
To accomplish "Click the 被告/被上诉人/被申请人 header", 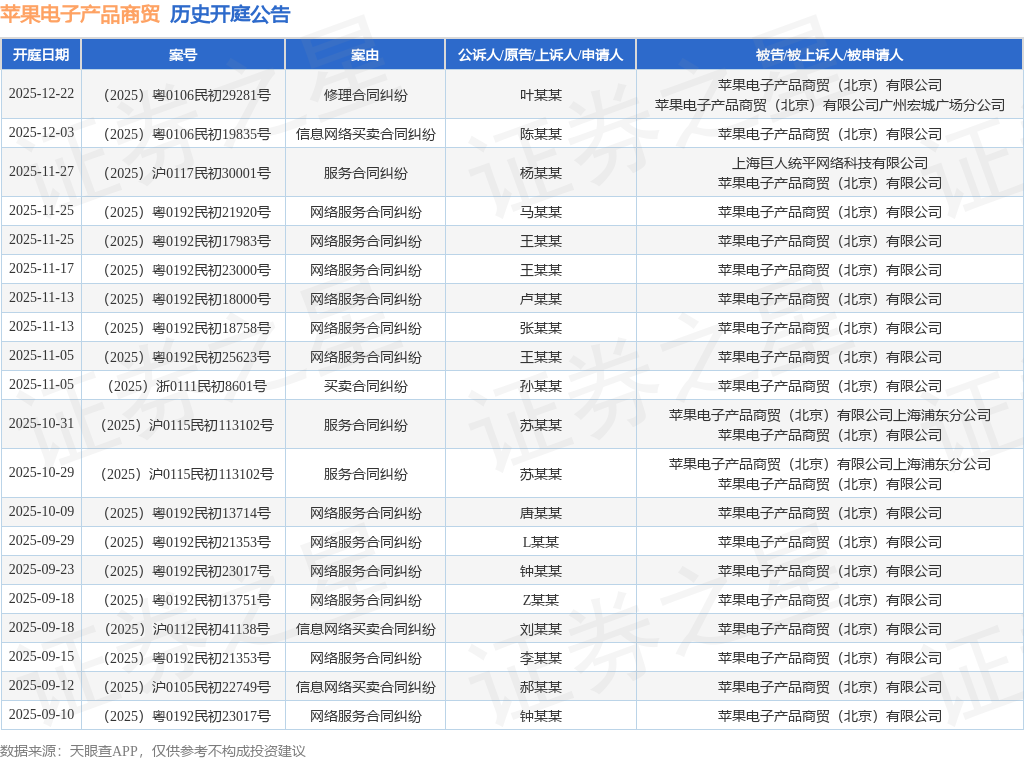I will click(829, 55).
